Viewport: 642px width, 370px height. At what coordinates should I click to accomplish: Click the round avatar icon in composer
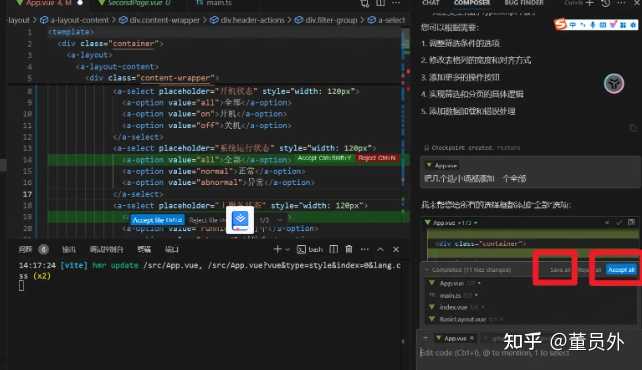[x=613, y=83]
